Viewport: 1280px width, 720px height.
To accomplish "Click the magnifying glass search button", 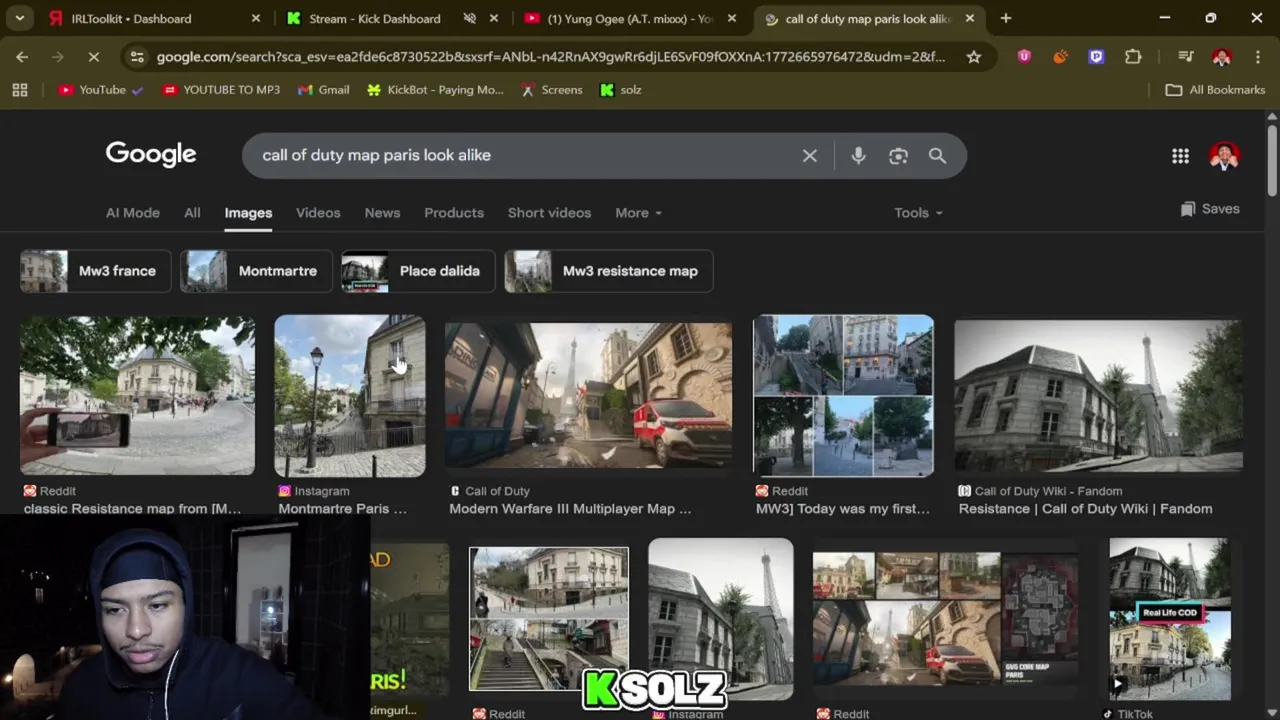I will coord(937,156).
